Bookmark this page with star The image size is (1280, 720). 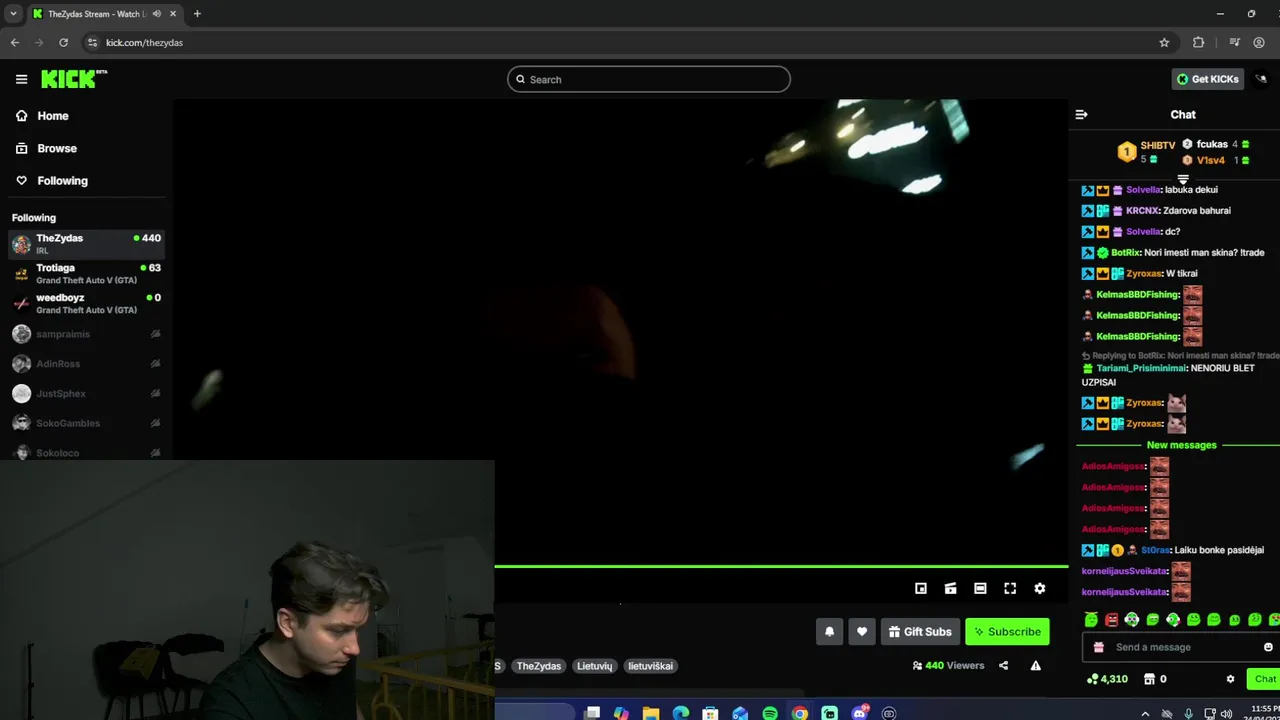(1164, 42)
